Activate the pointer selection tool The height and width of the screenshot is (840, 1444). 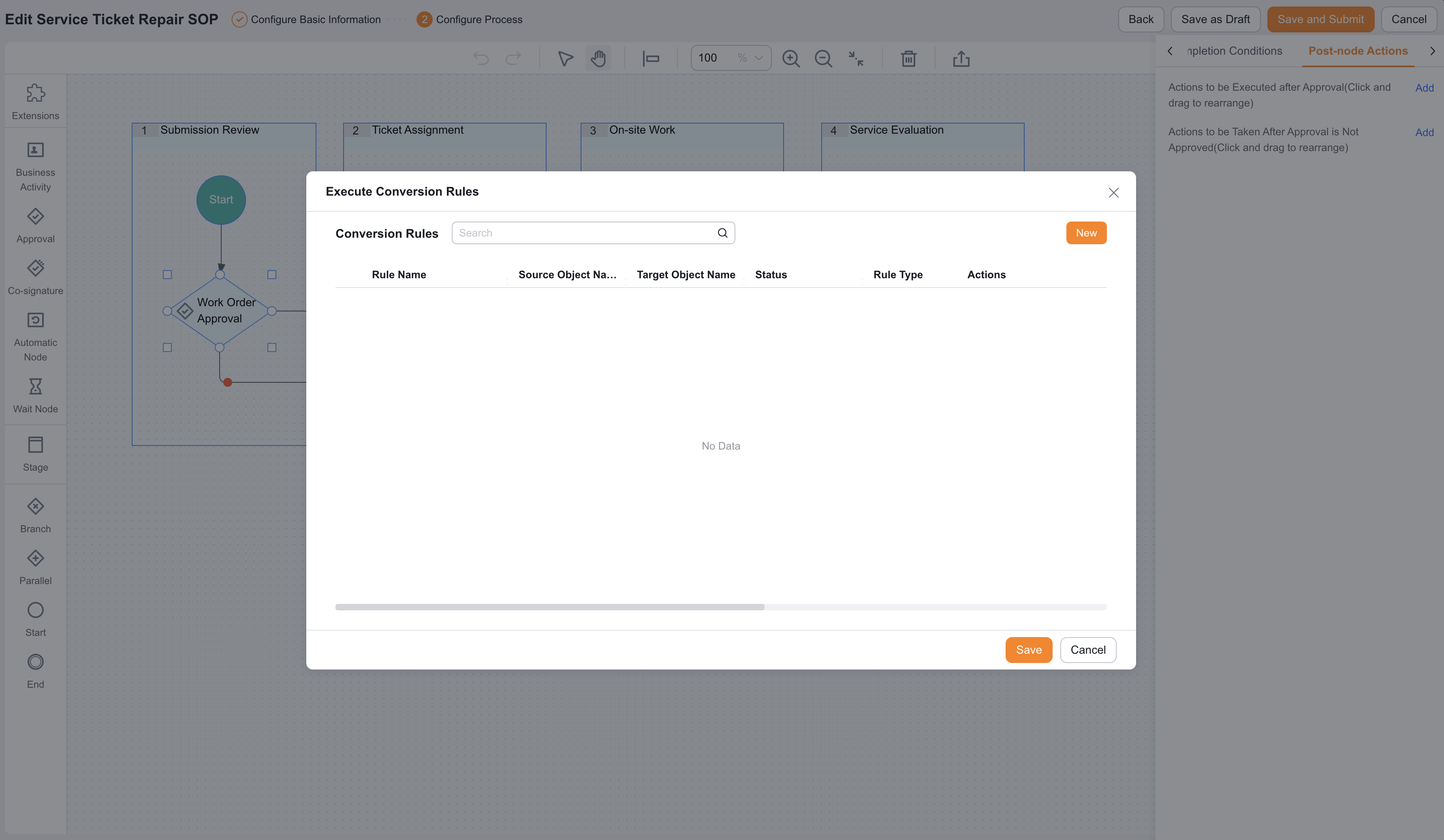coord(566,58)
